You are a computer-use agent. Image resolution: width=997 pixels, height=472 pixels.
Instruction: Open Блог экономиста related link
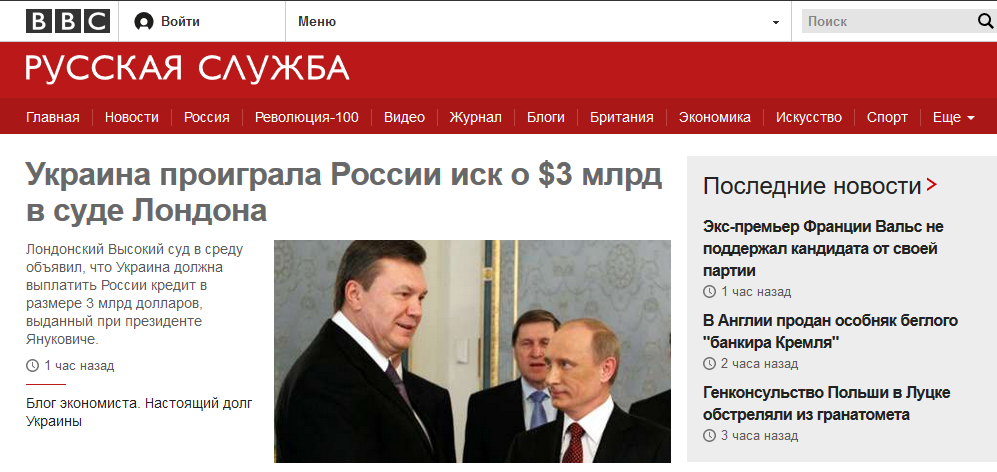(x=139, y=412)
